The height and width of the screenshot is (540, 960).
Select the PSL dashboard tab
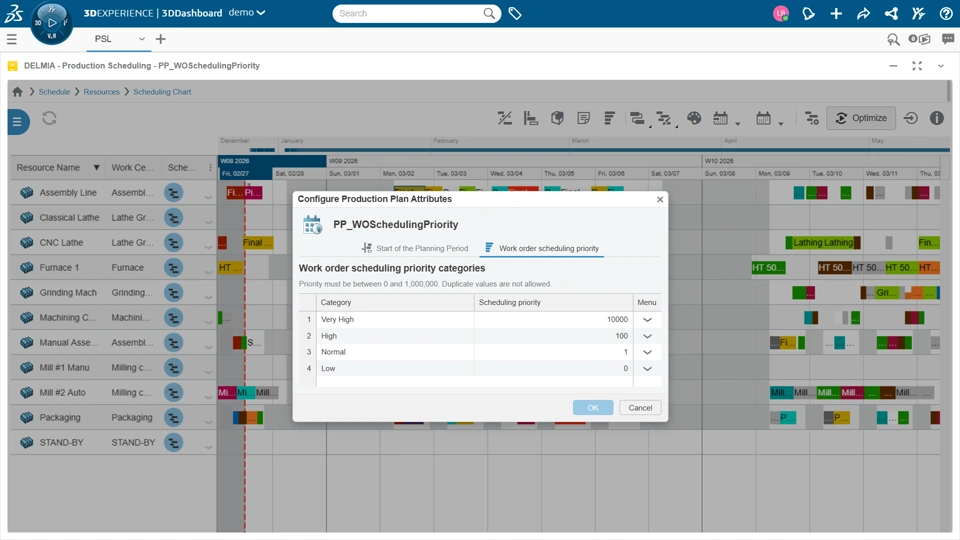point(103,39)
